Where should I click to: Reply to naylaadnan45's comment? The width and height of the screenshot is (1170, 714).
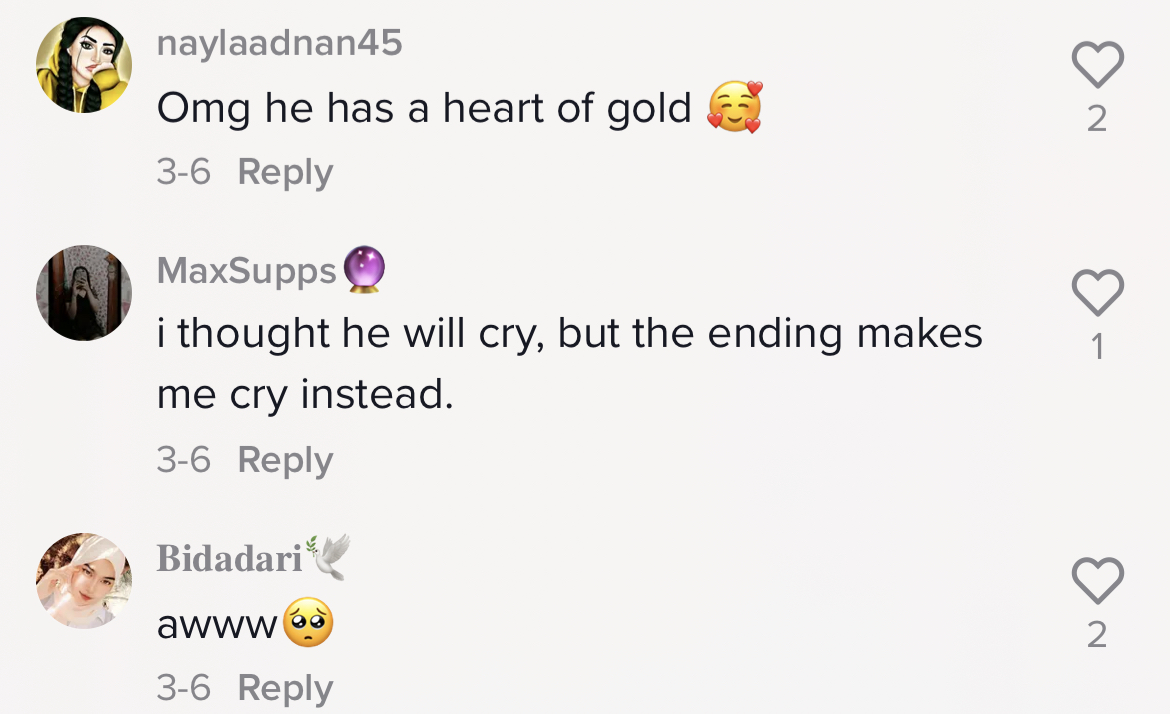285,172
